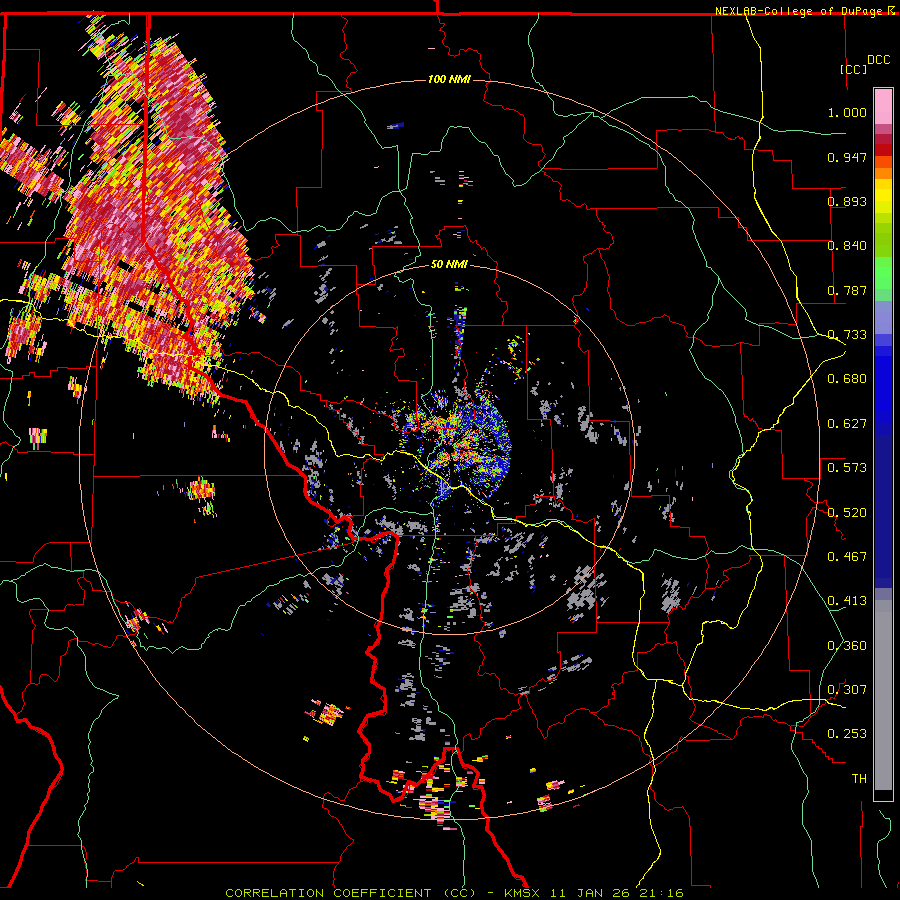The image size is (900, 900).
Task: Click the 0.360 scale value
Action: pyautogui.click(x=847, y=646)
